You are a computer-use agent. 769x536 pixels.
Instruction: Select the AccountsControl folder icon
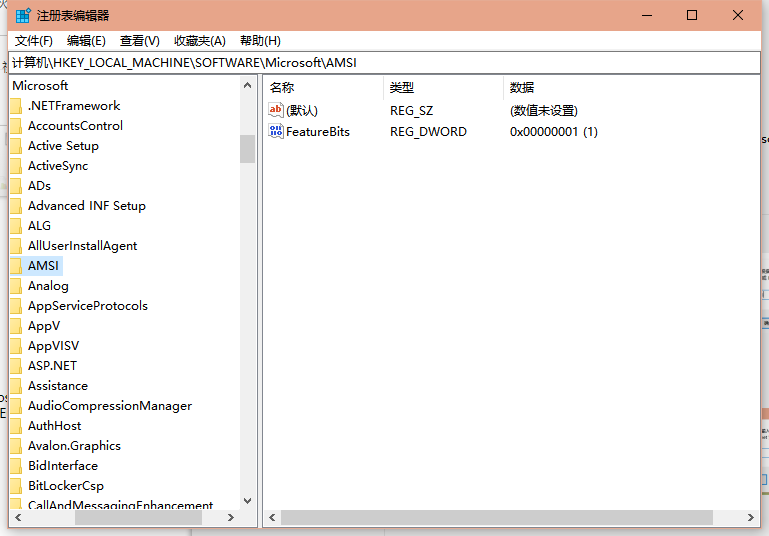point(16,126)
